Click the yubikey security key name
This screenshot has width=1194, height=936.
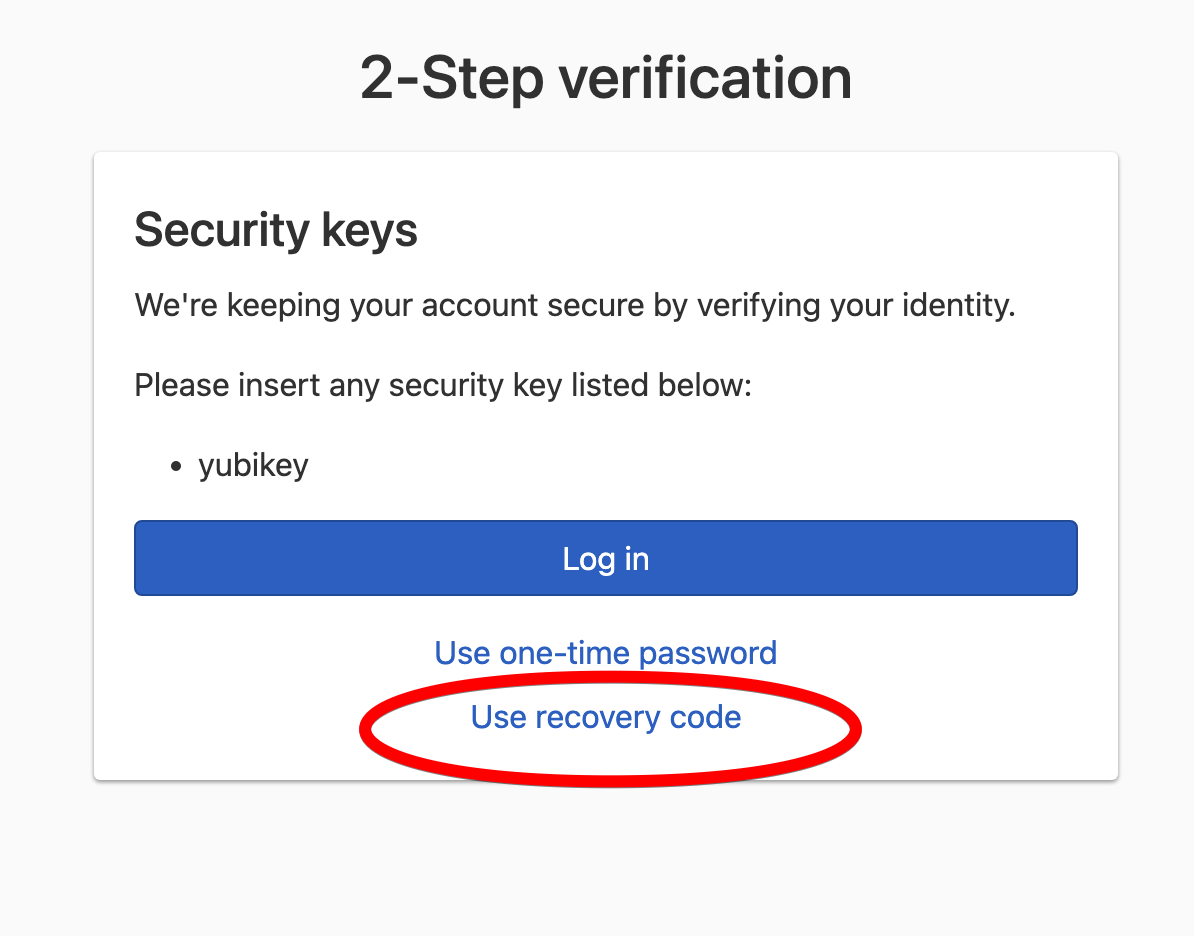click(253, 464)
